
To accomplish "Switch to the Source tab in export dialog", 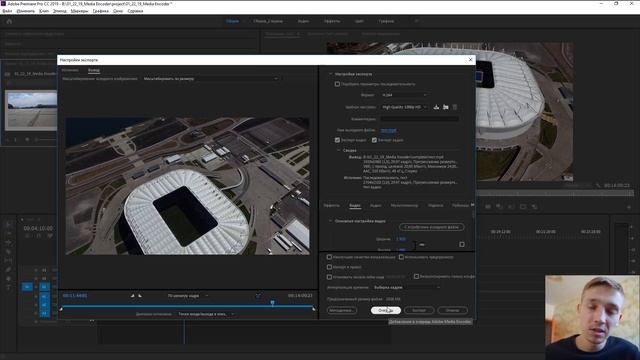I will [x=70, y=70].
